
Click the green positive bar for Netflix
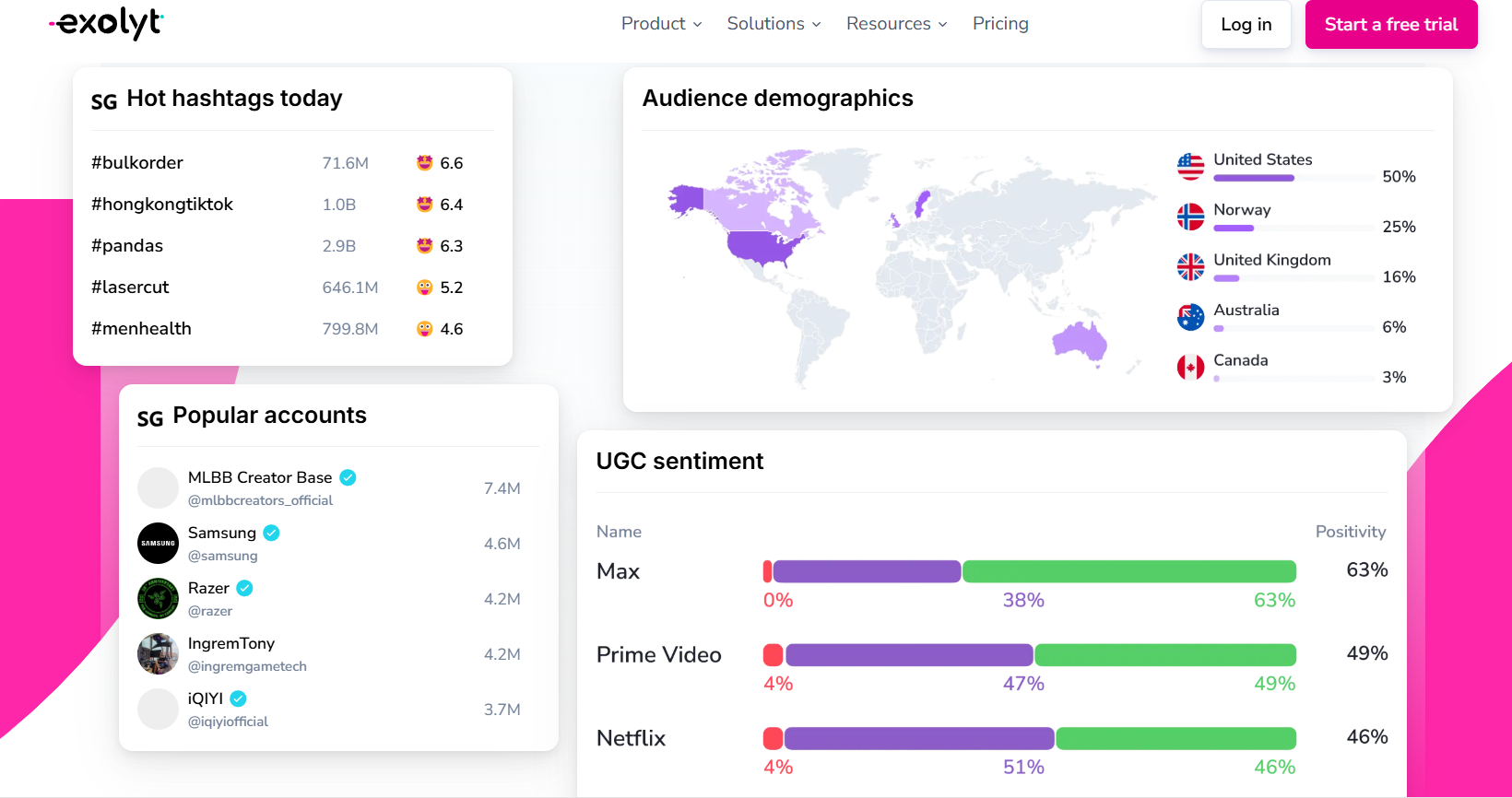click(x=1175, y=738)
